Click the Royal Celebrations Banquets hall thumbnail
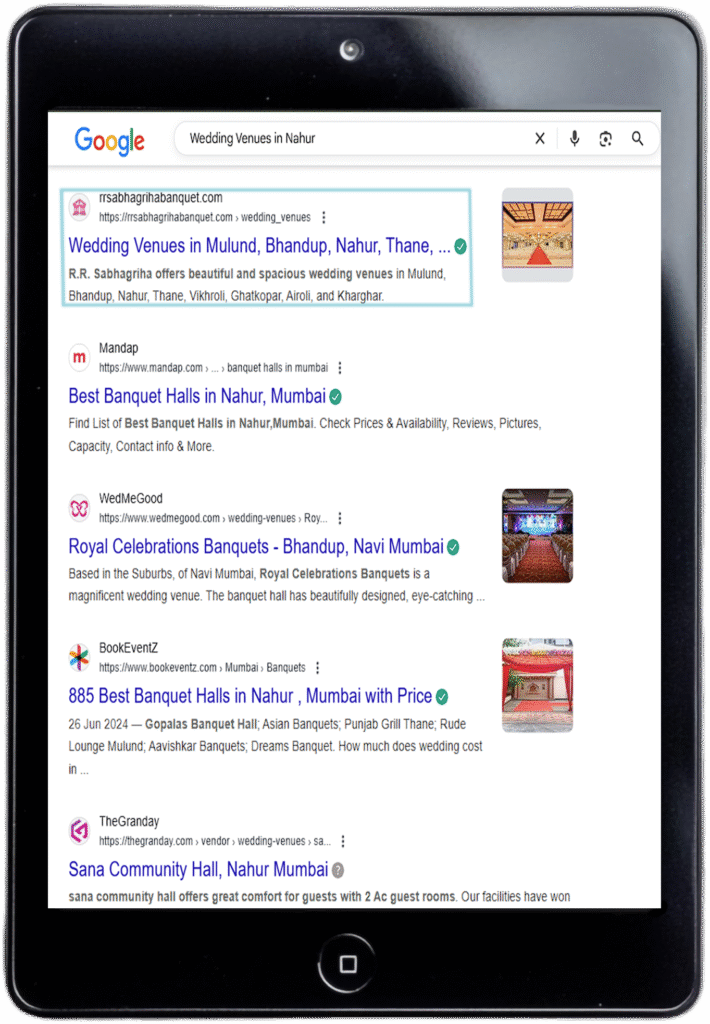This screenshot has height=1024, width=710. [537, 536]
